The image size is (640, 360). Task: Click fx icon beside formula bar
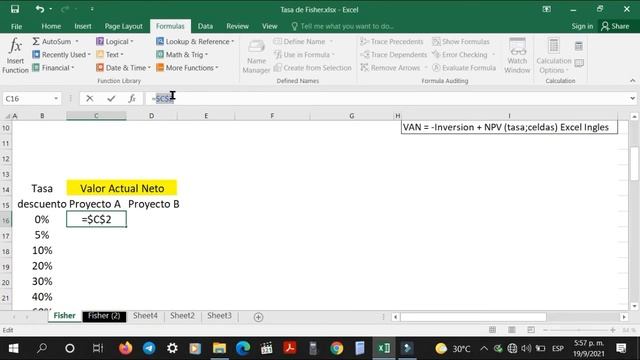point(132,98)
